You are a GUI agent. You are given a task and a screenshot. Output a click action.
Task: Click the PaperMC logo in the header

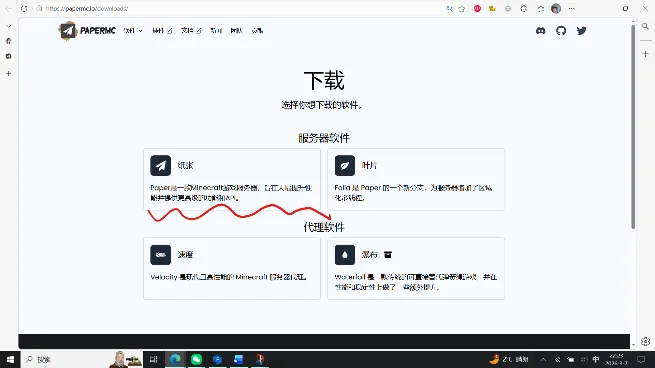[68, 30]
